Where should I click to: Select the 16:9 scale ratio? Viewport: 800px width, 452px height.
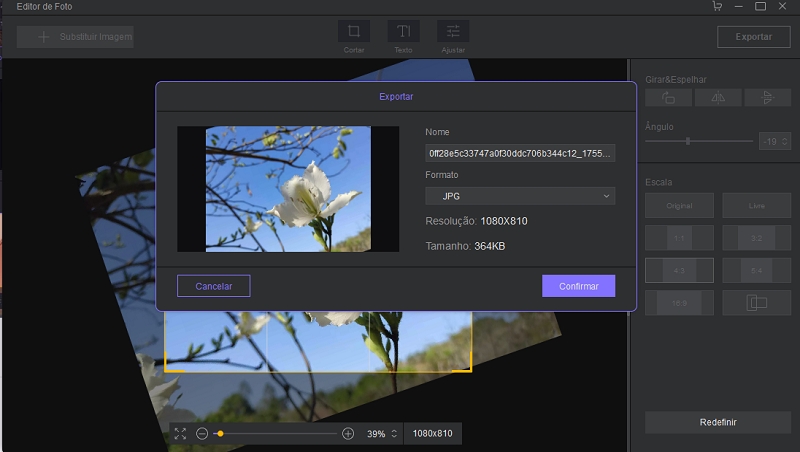[679, 303]
